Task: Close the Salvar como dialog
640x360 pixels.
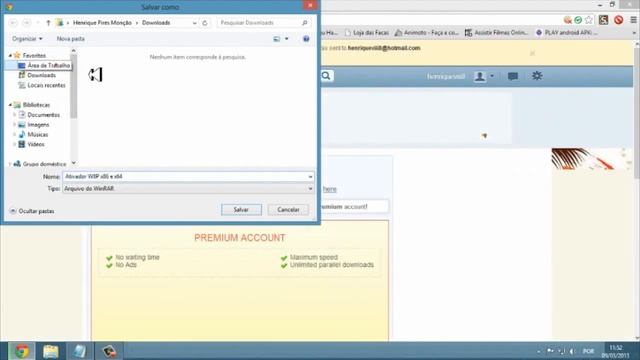Action: 310,5
